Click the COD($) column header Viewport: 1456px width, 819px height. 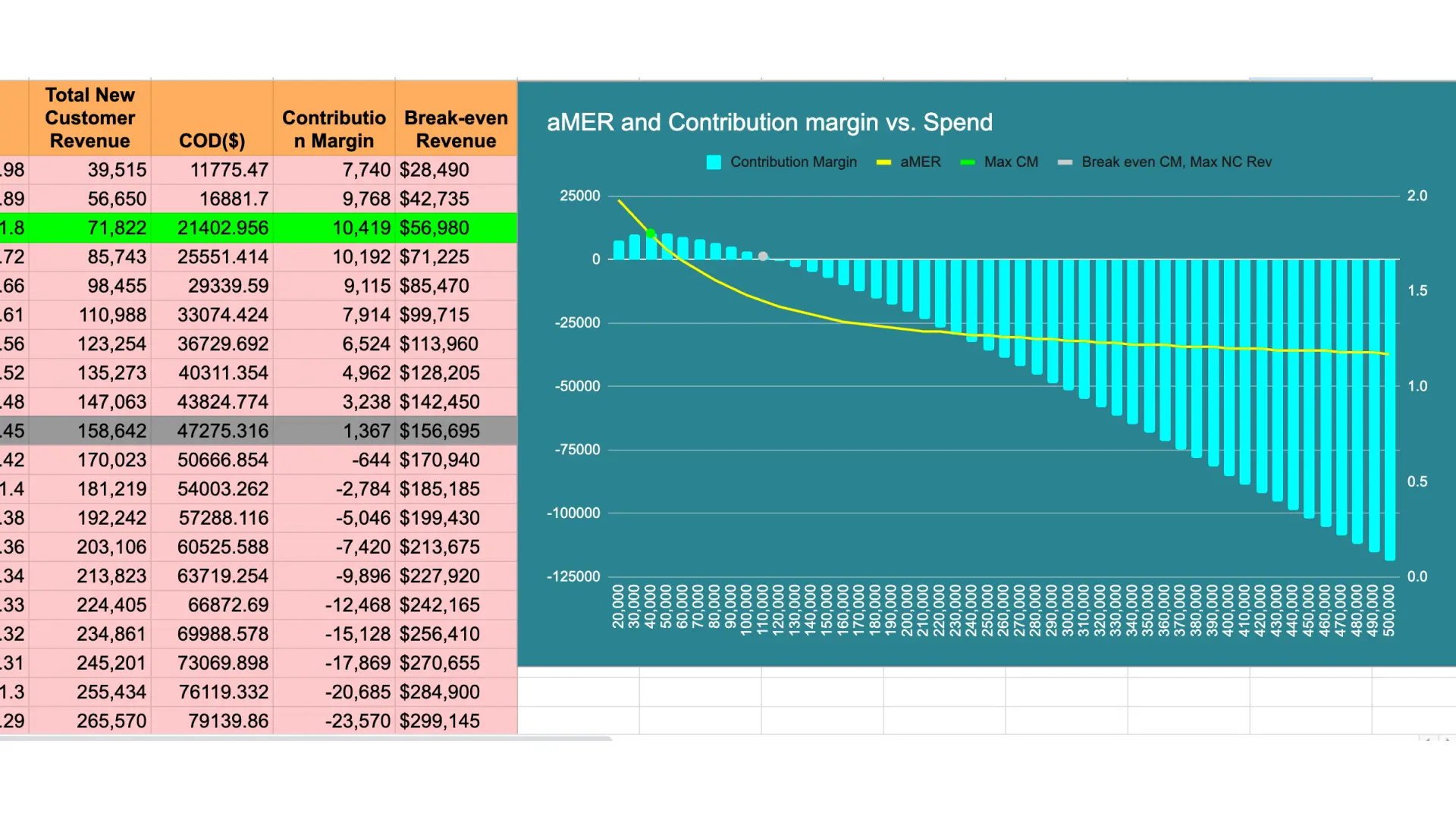pyautogui.click(x=212, y=140)
